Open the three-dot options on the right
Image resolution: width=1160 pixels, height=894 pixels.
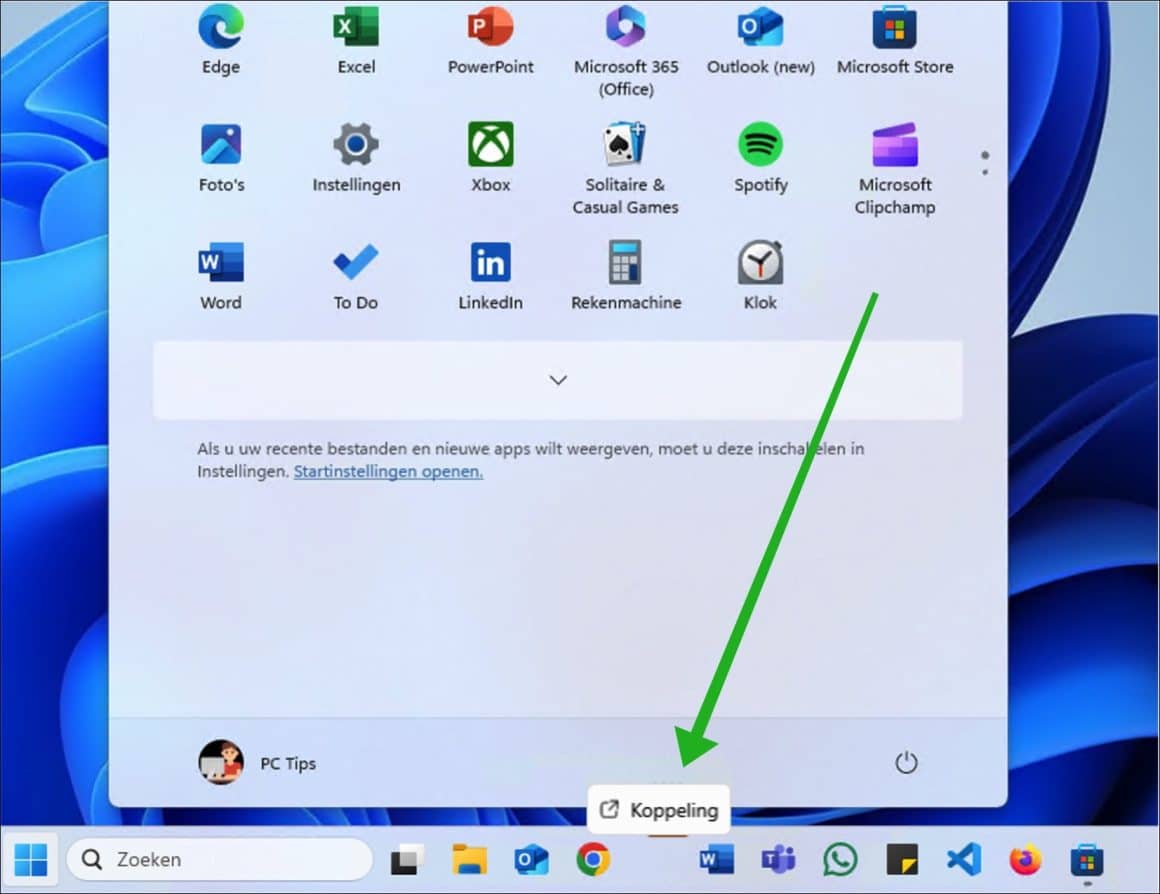984,163
